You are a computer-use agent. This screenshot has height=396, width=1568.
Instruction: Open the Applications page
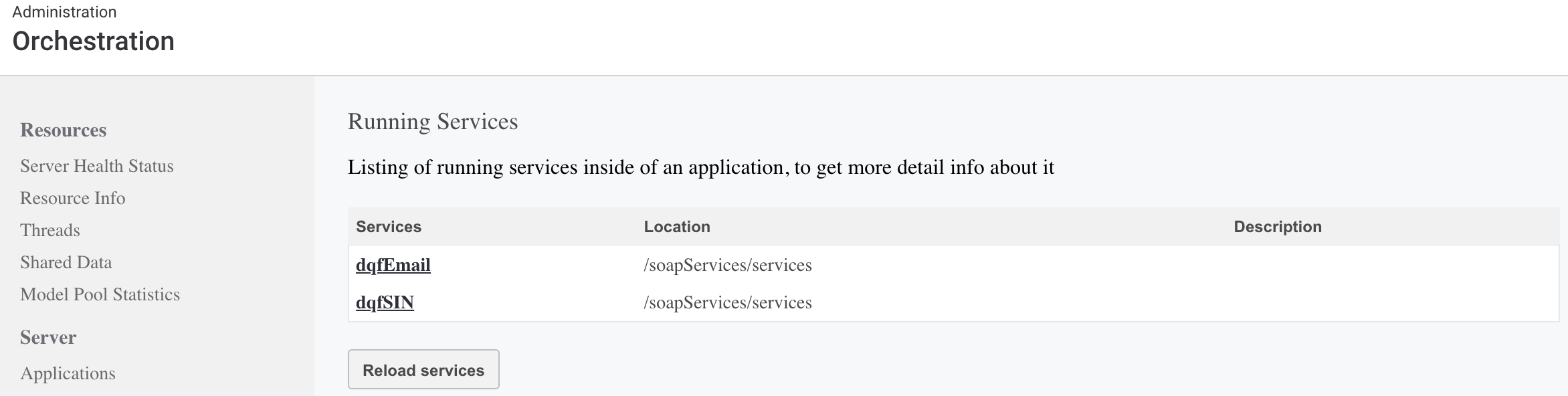[69, 373]
